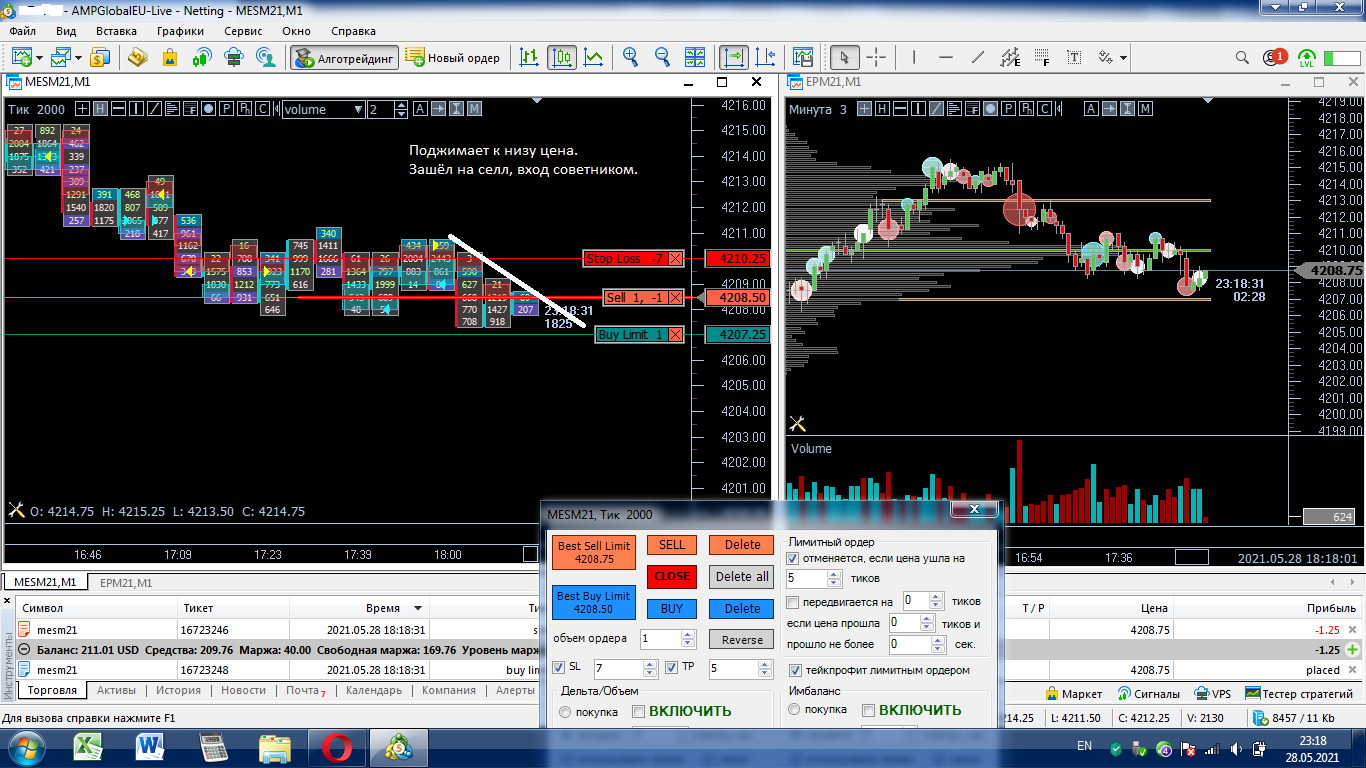Switch chart to bar chart mode
This screenshot has width=1366, height=768.
click(x=529, y=57)
